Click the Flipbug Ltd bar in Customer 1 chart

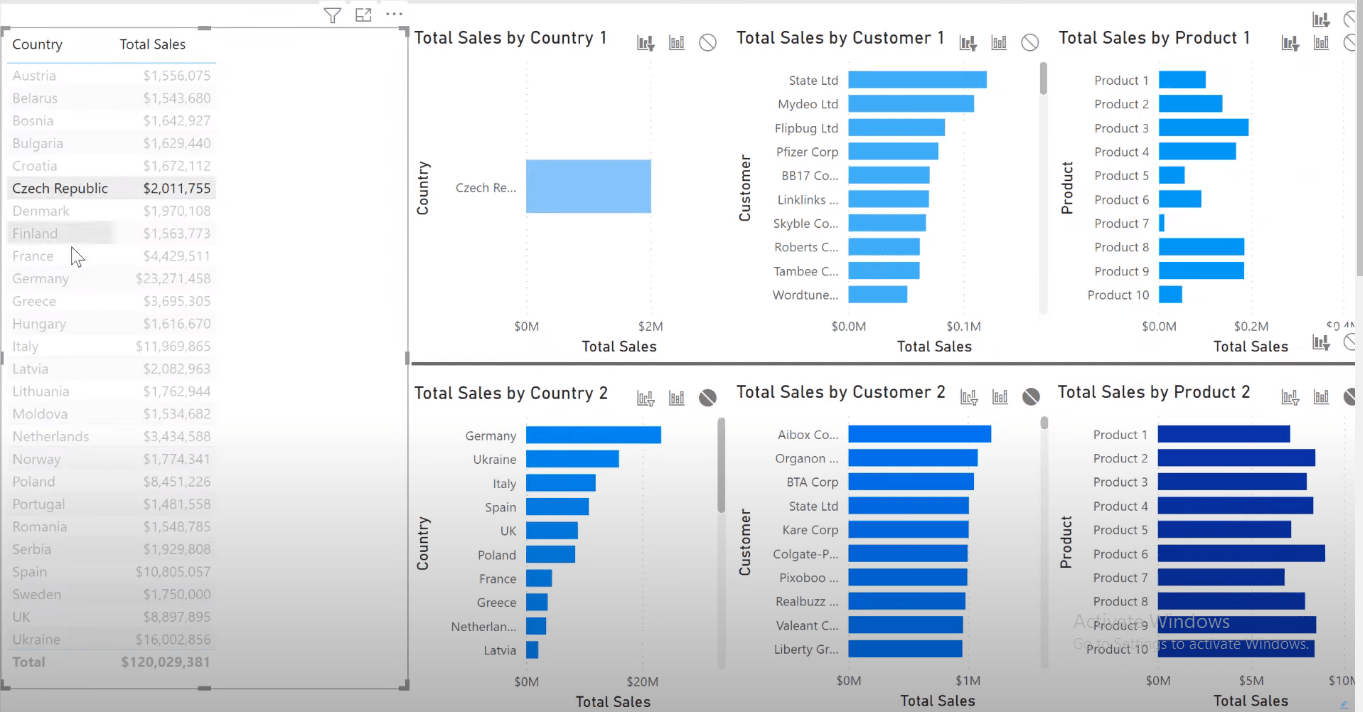896,128
